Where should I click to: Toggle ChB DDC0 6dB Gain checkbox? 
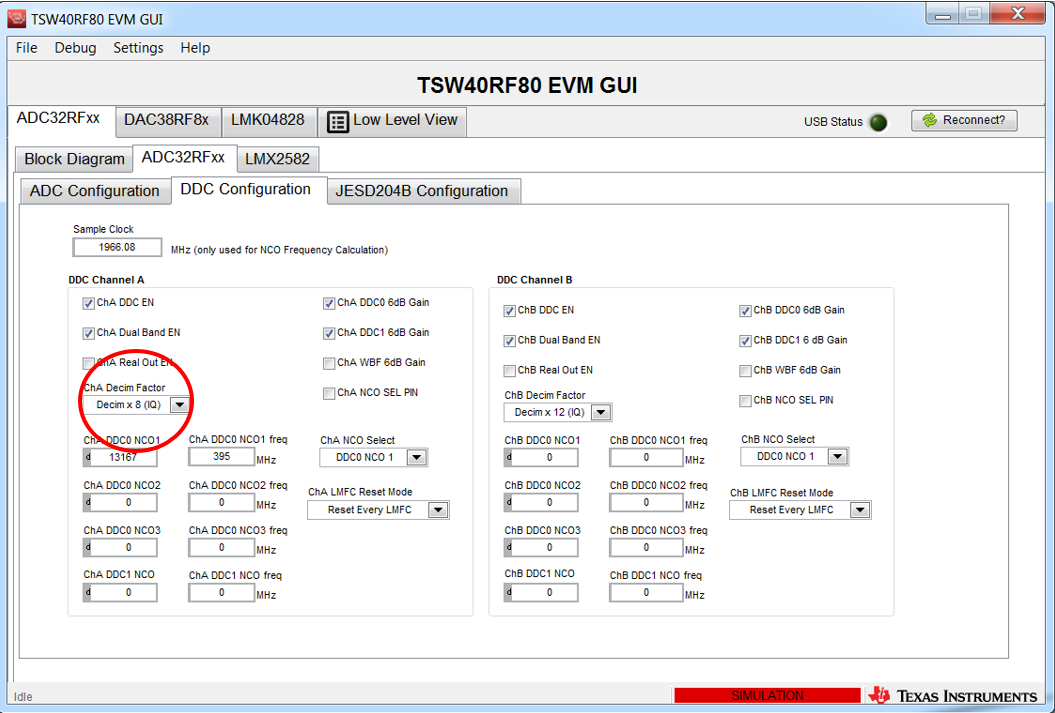745,311
